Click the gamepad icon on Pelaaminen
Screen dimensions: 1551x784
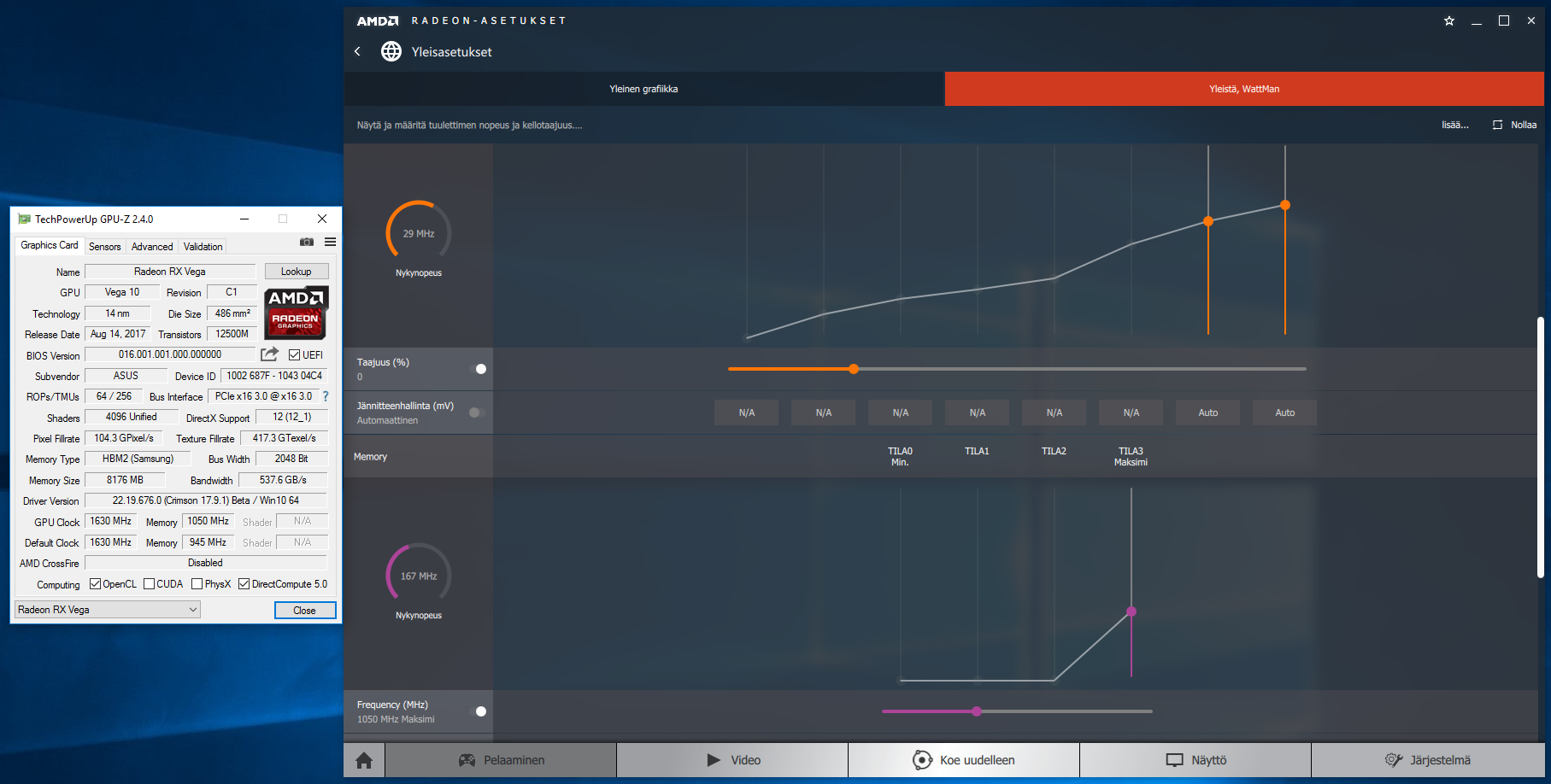pos(467,760)
